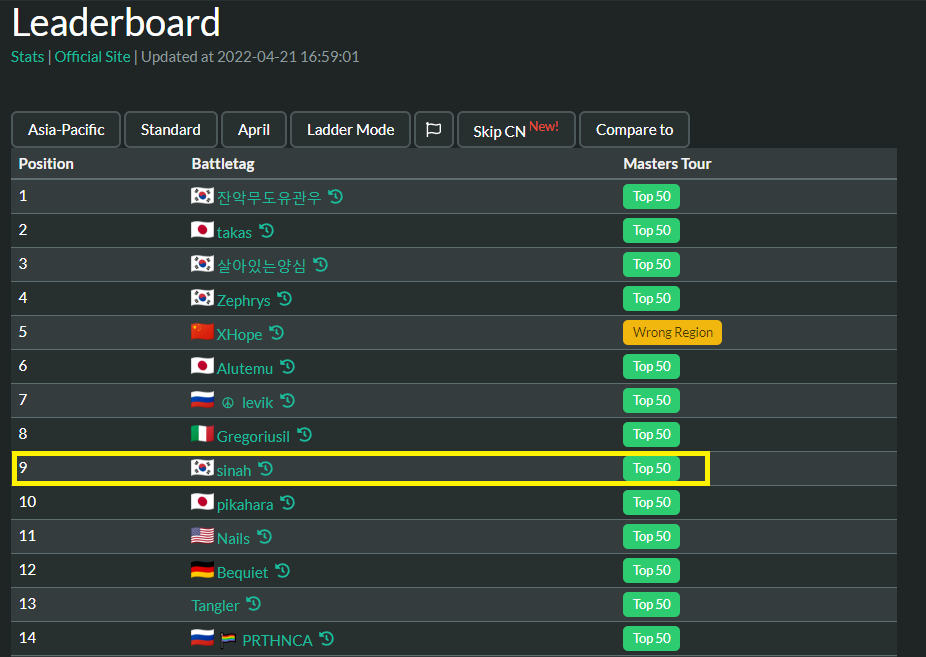Open history icon for pikahara
Image resolution: width=926 pixels, height=657 pixels.
pos(287,503)
